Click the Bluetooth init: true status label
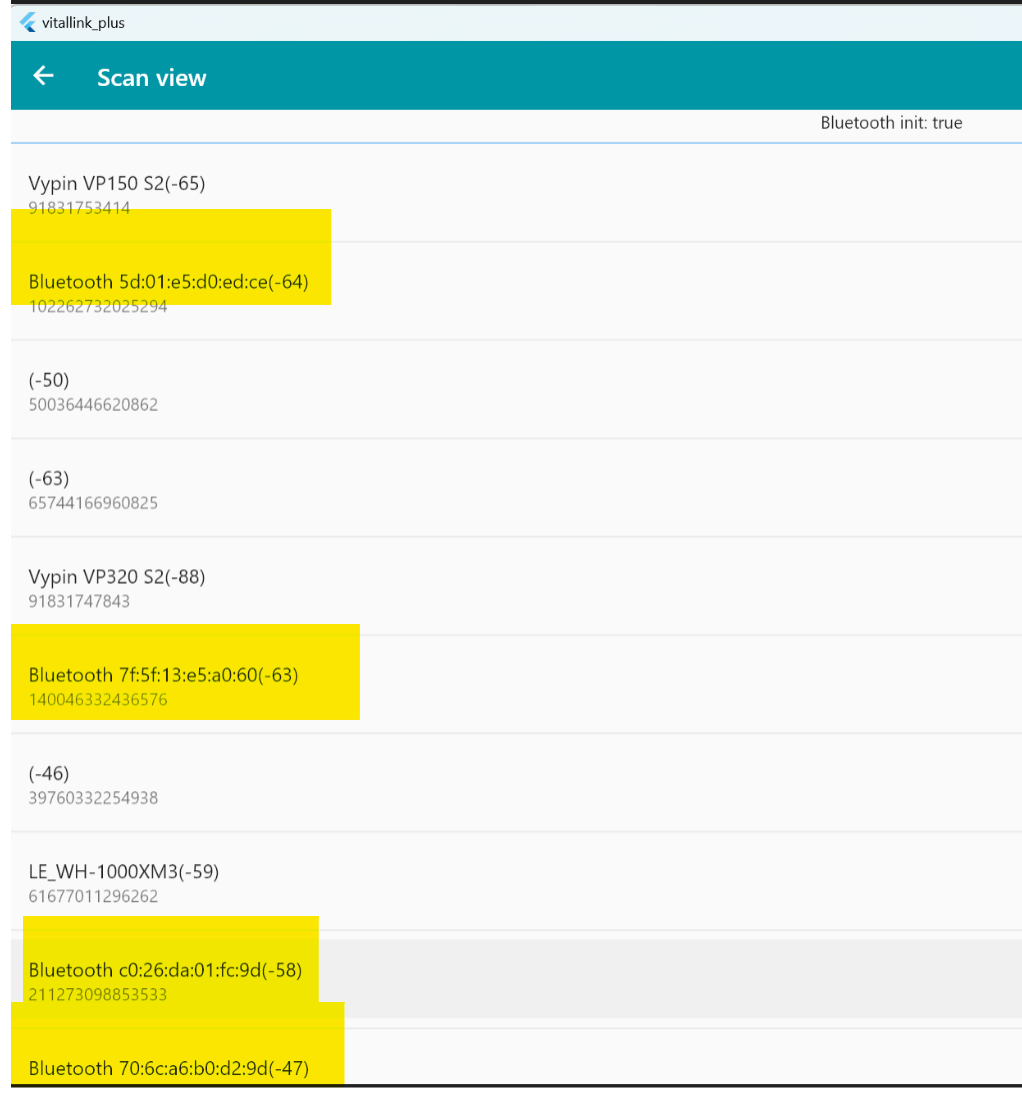This screenshot has height=1099, width=1022. tap(891, 123)
